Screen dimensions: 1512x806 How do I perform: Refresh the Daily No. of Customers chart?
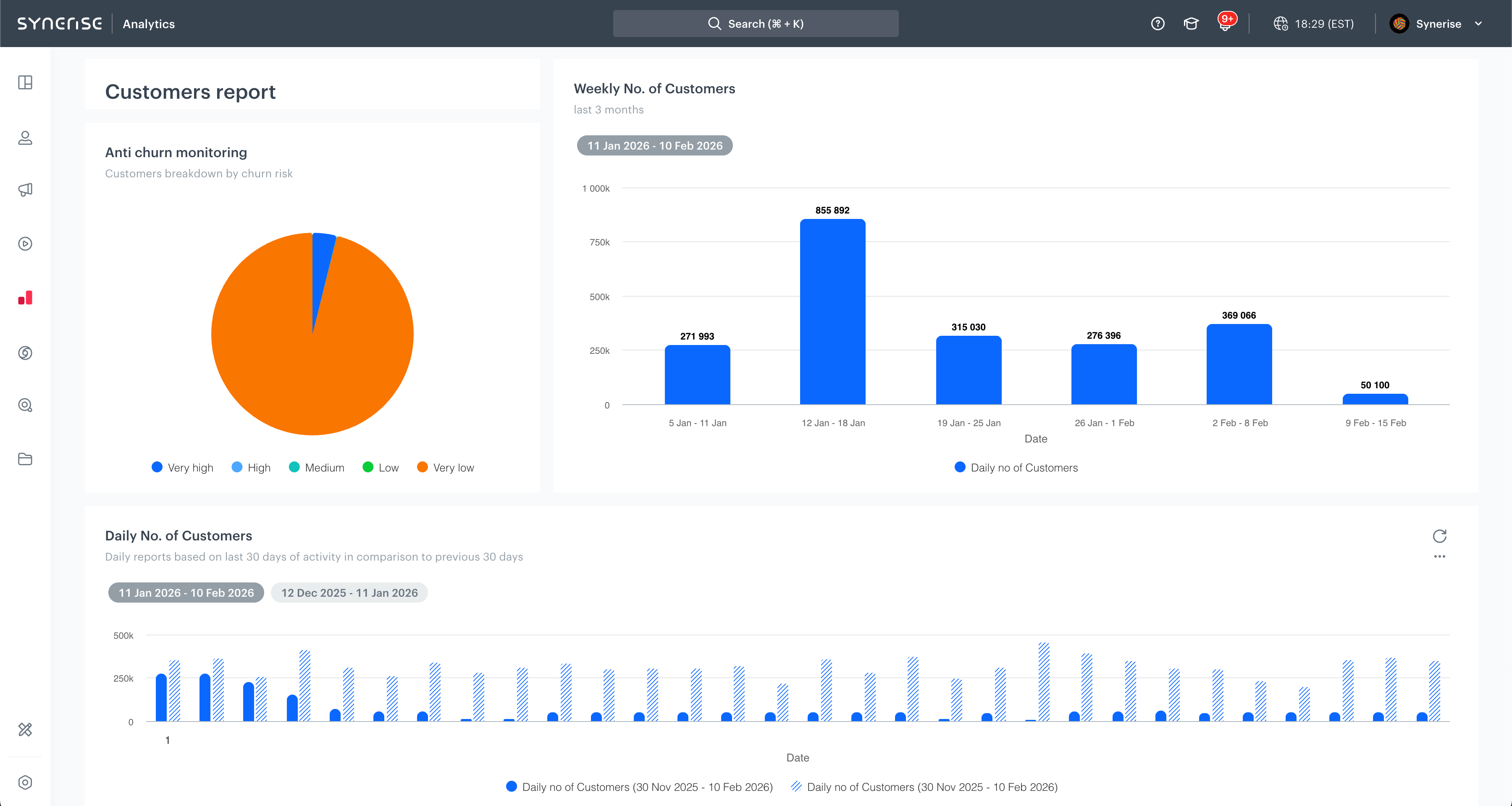coord(1439,536)
